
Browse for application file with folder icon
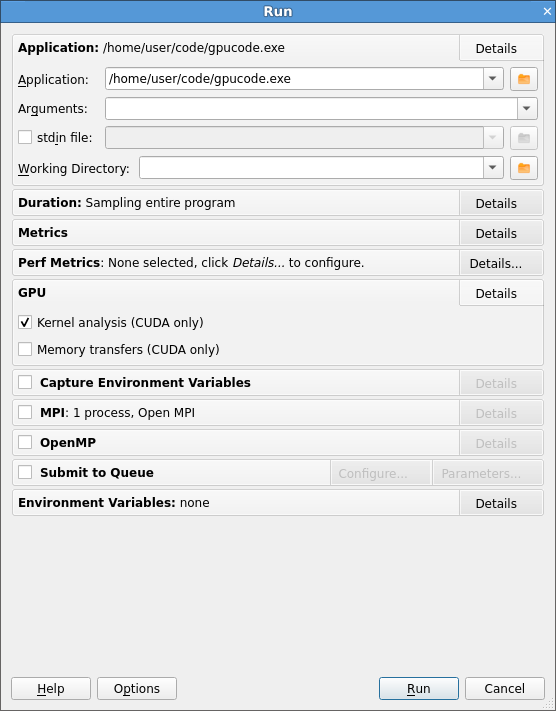[524, 79]
